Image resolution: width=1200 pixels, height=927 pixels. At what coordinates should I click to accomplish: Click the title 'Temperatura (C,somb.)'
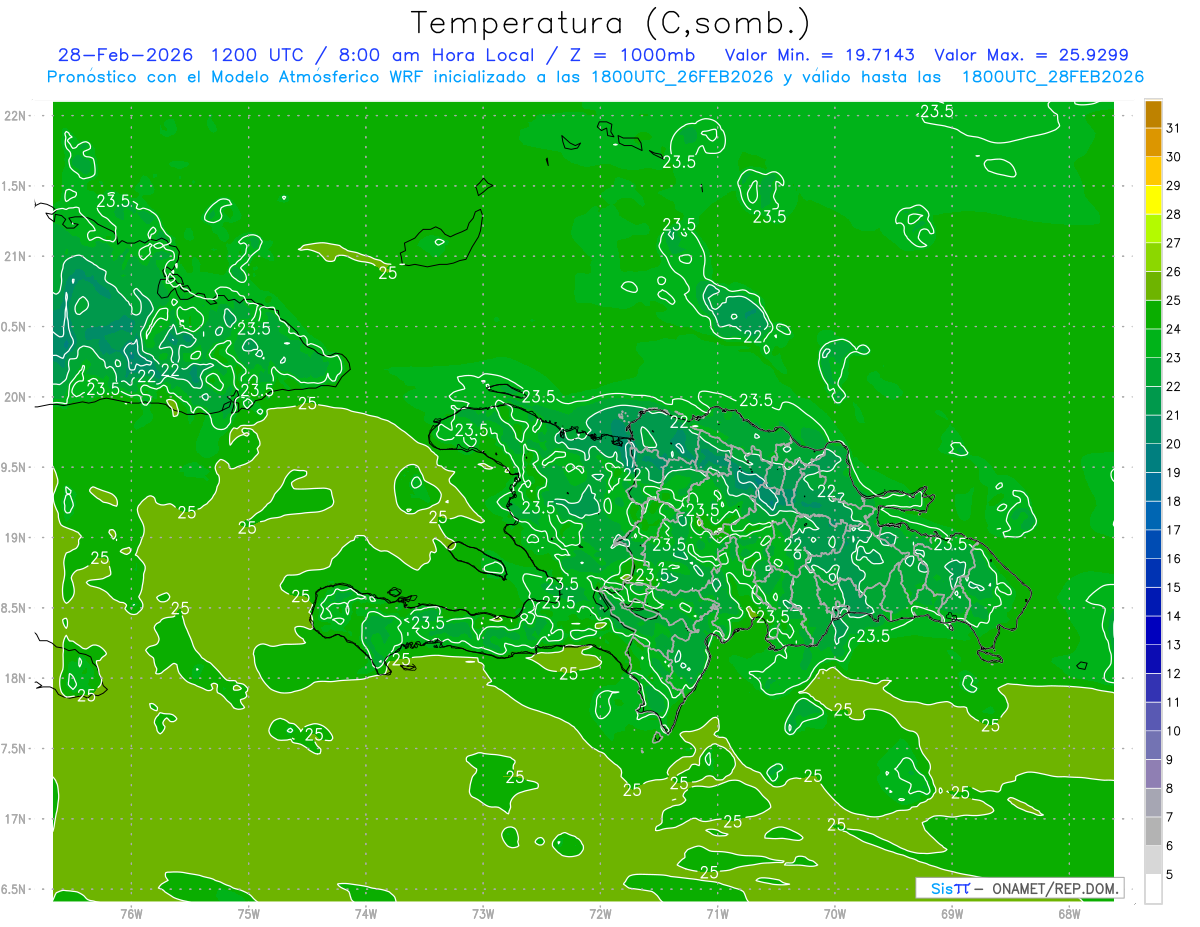(611, 23)
